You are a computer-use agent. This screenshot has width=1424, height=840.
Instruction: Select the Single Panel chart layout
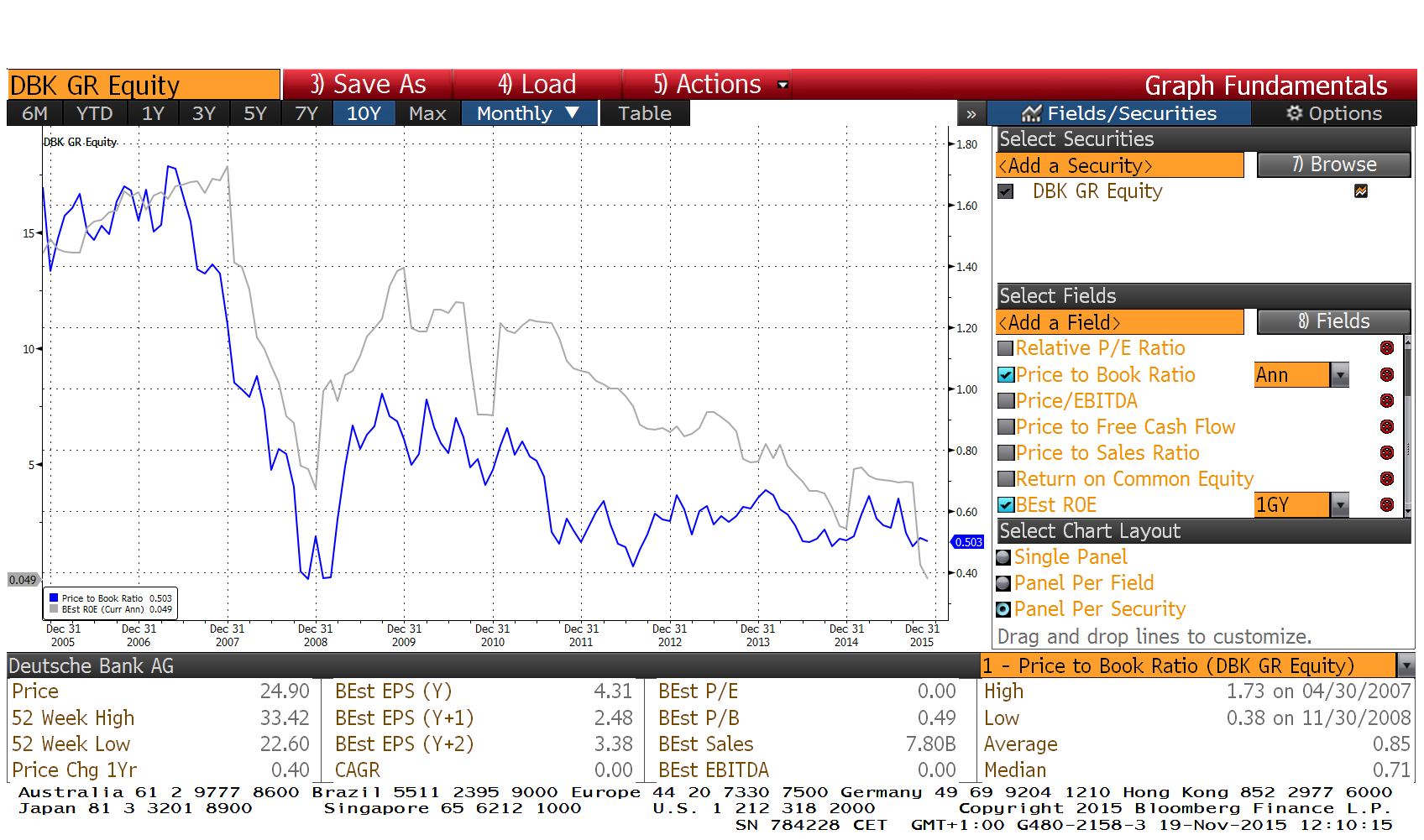click(1003, 557)
